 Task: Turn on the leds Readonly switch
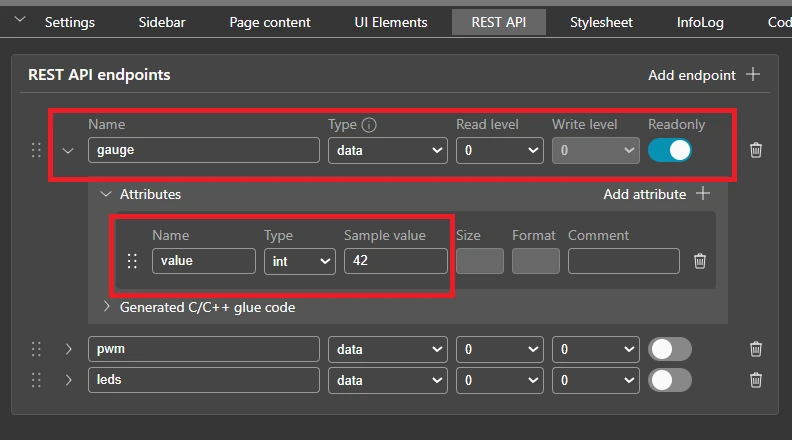(x=669, y=380)
